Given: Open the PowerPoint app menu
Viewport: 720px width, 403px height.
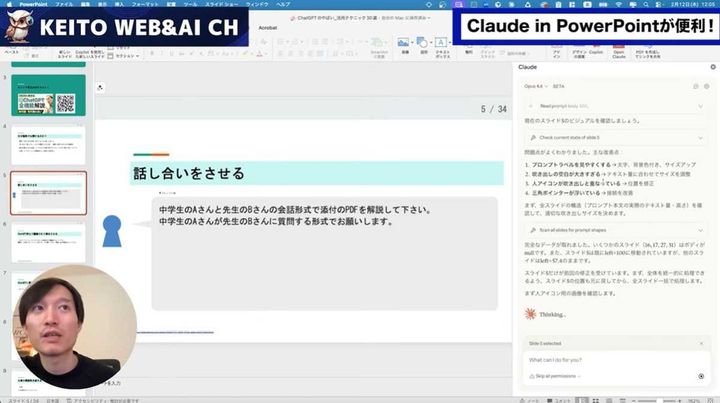Looking at the screenshot, I should tap(33, 4).
